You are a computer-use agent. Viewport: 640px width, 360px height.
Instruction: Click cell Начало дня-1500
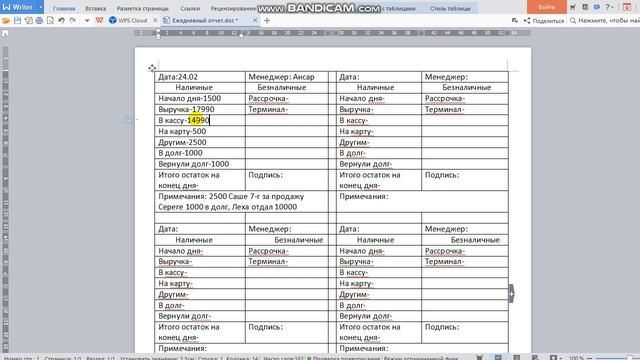coord(200,98)
